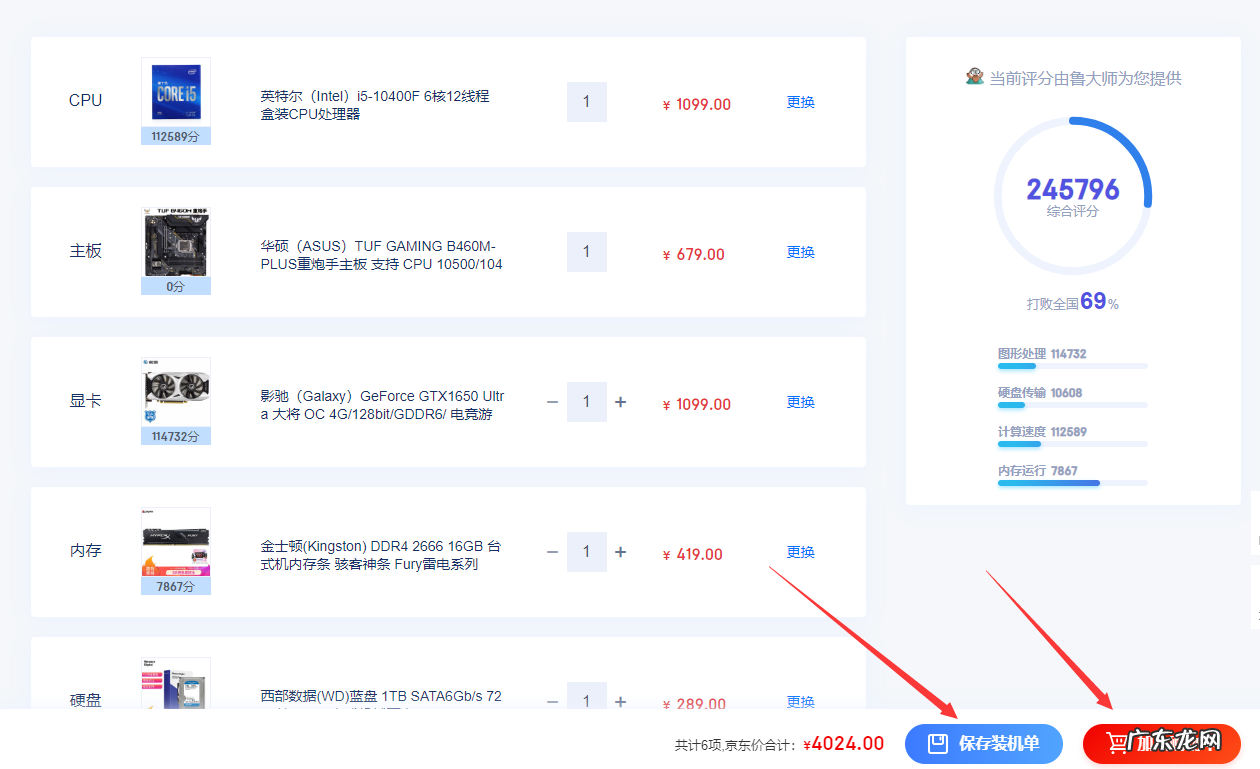Decrease the 硬盘 quantity with the minus stepper
Image resolution: width=1260 pixels, height=769 pixels.
[x=551, y=701]
